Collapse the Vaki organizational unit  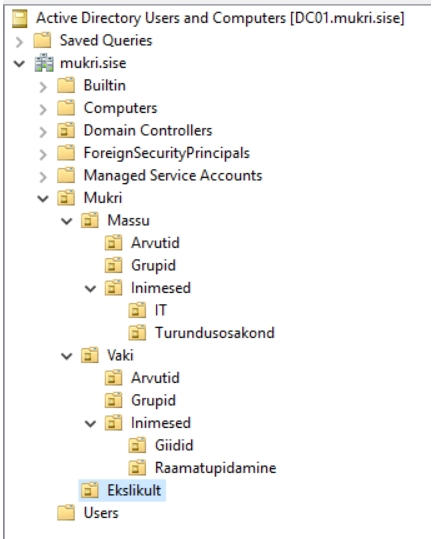pos(66,356)
